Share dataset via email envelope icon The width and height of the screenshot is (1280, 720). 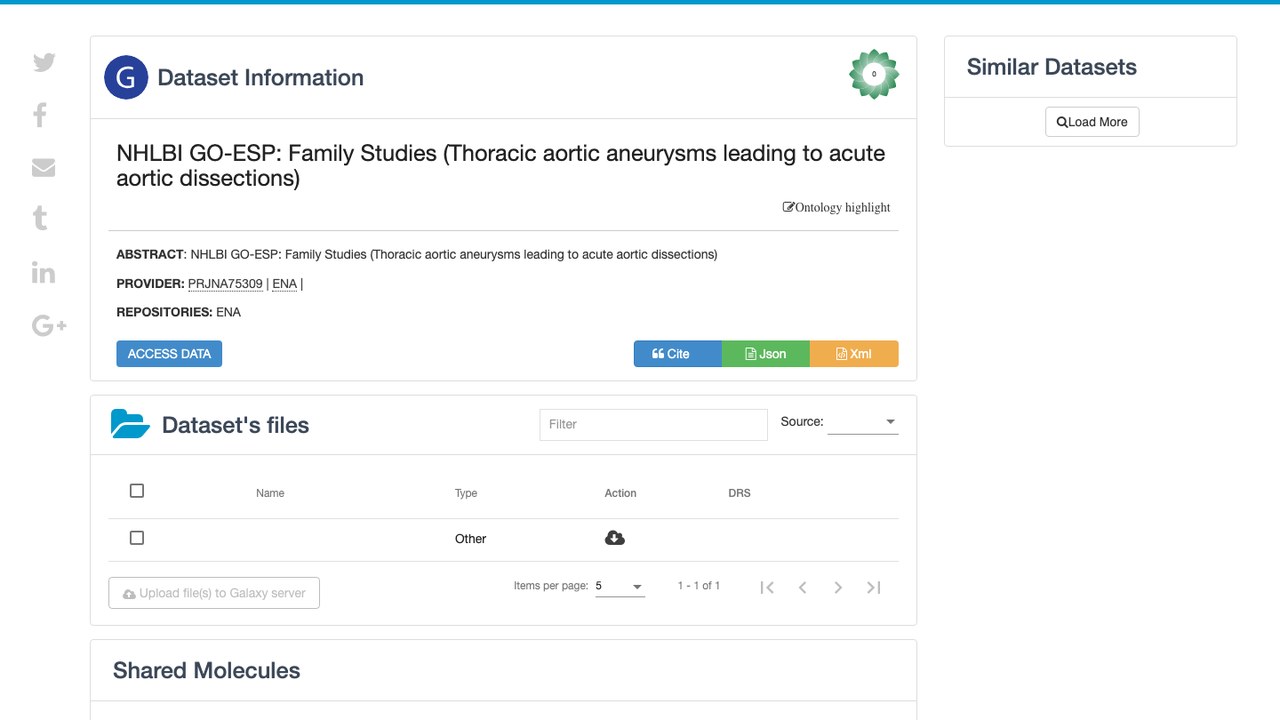[x=43, y=167]
